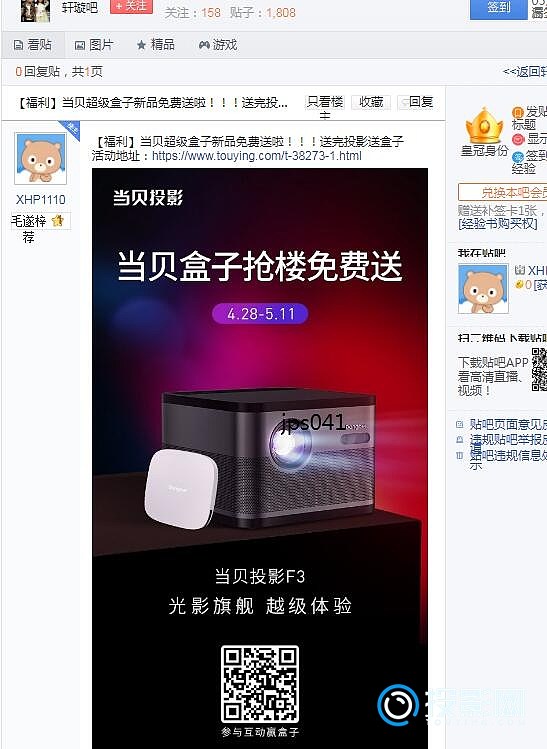Click the blue 签到 sign-in button
547x749 pixels.
498,8
